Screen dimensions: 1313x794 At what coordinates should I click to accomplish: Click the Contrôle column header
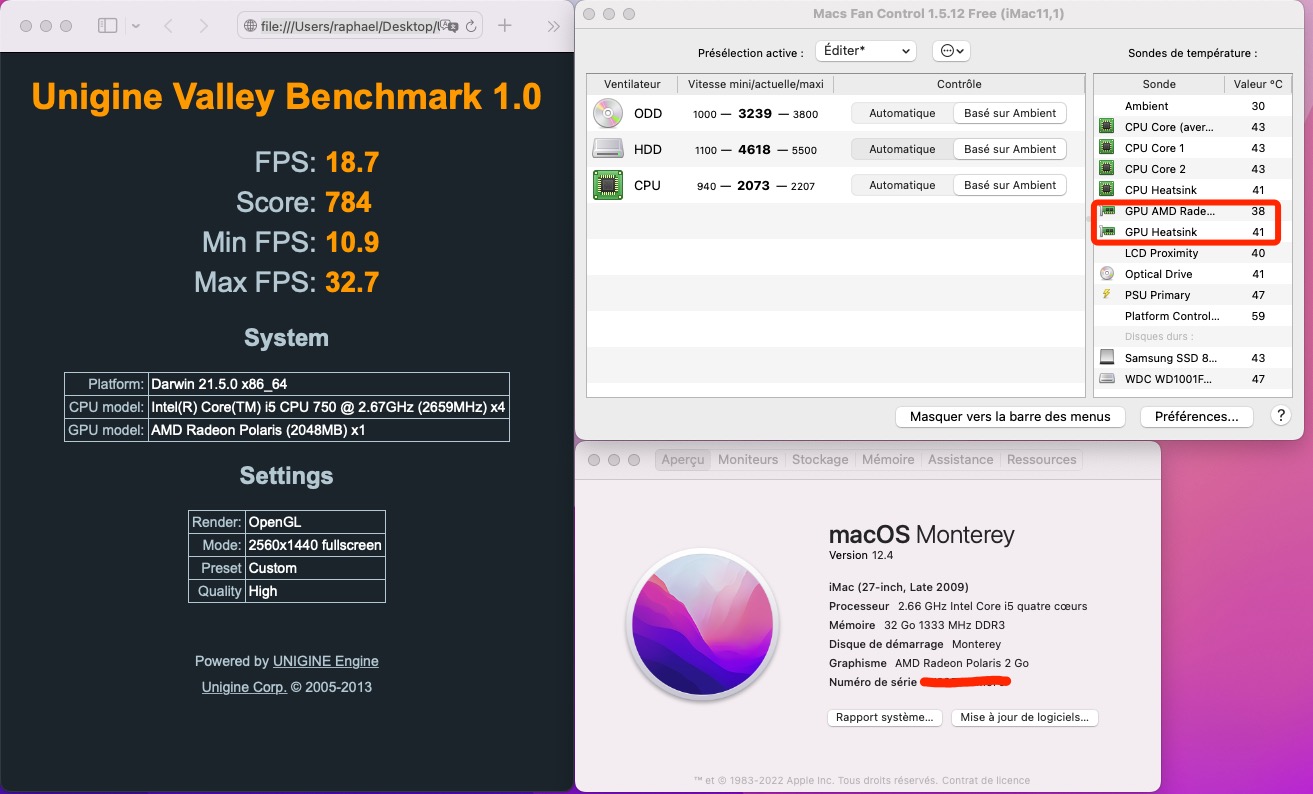click(959, 84)
